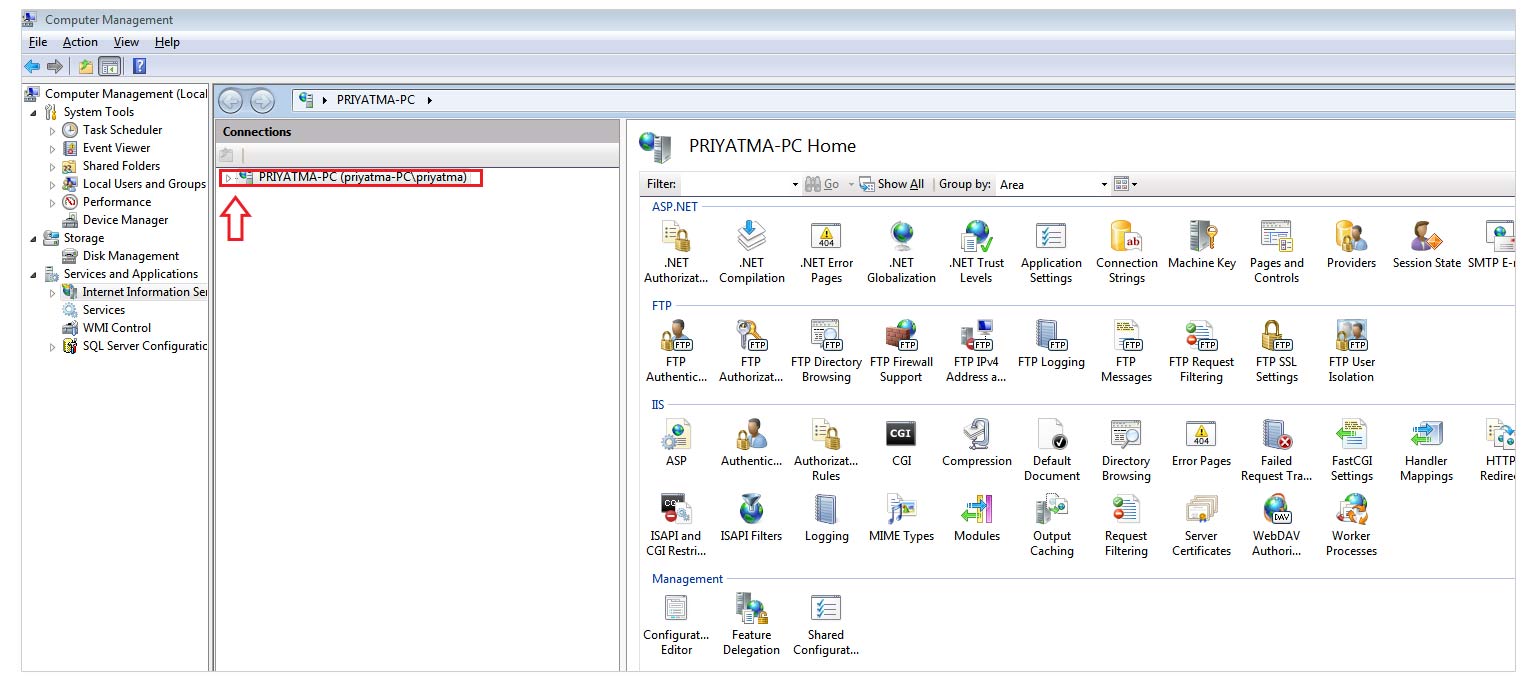
Task: Open the Feature Delegation feature
Action: click(751, 624)
